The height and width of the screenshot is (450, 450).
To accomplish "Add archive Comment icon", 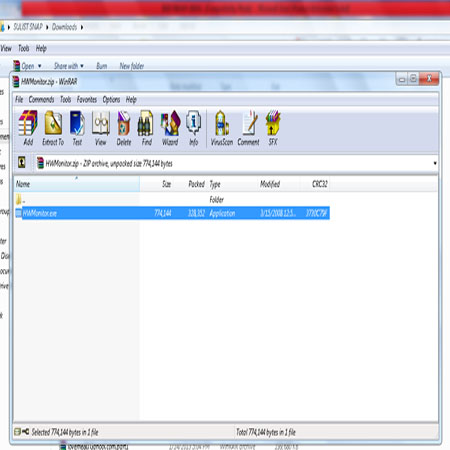I will coord(248,128).
